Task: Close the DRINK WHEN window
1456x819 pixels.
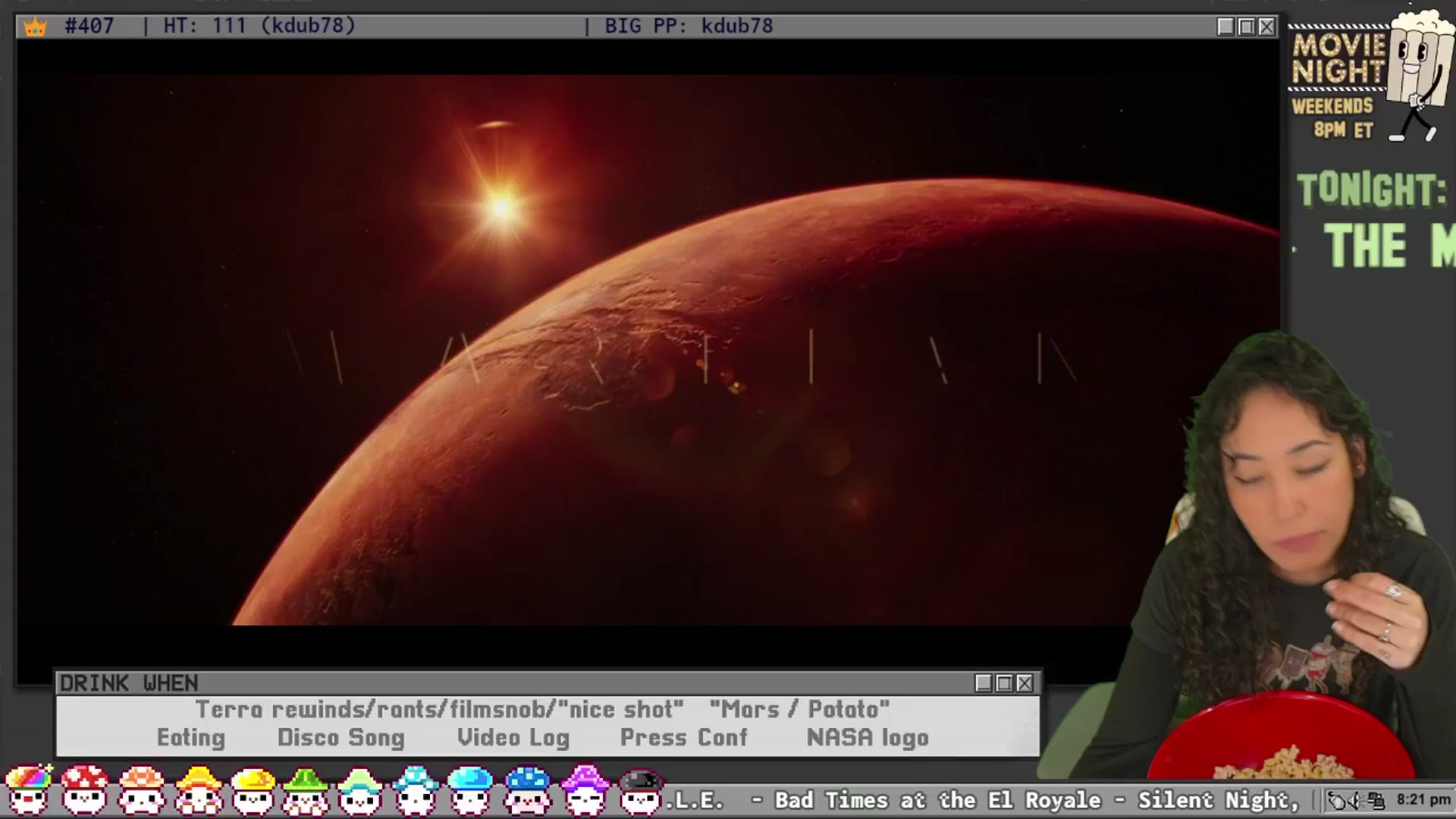Action: click(x=1025, y=683)
